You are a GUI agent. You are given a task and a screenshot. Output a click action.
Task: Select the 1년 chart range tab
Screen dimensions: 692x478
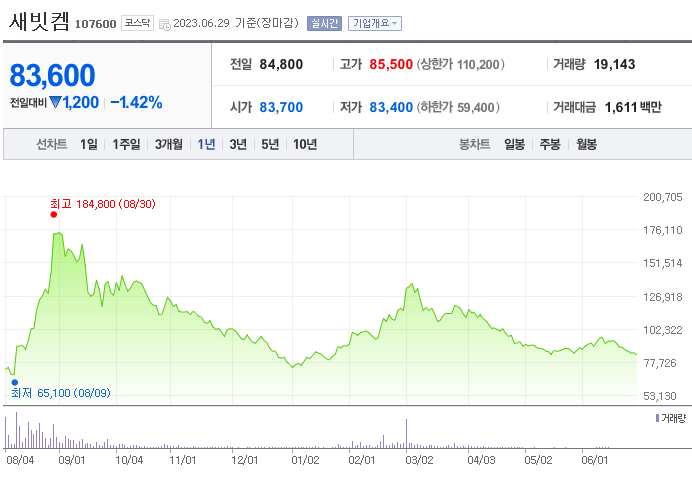point(206,144)
